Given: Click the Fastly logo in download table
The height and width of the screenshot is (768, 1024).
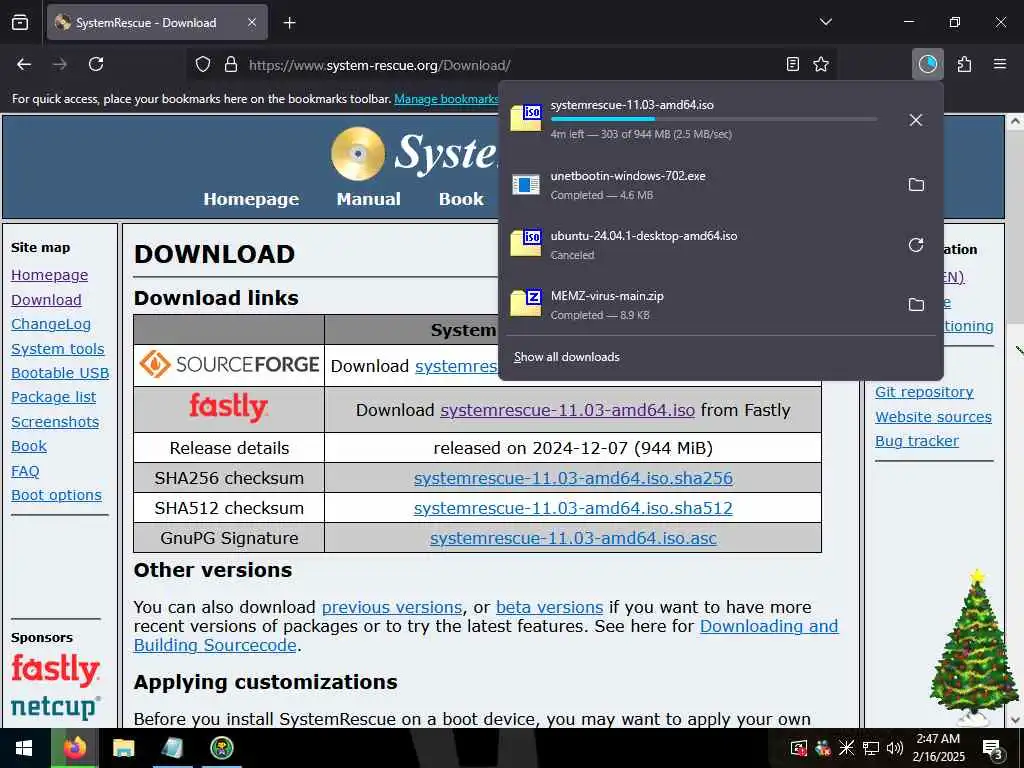Looking at the screenshot, I should 229,408.
